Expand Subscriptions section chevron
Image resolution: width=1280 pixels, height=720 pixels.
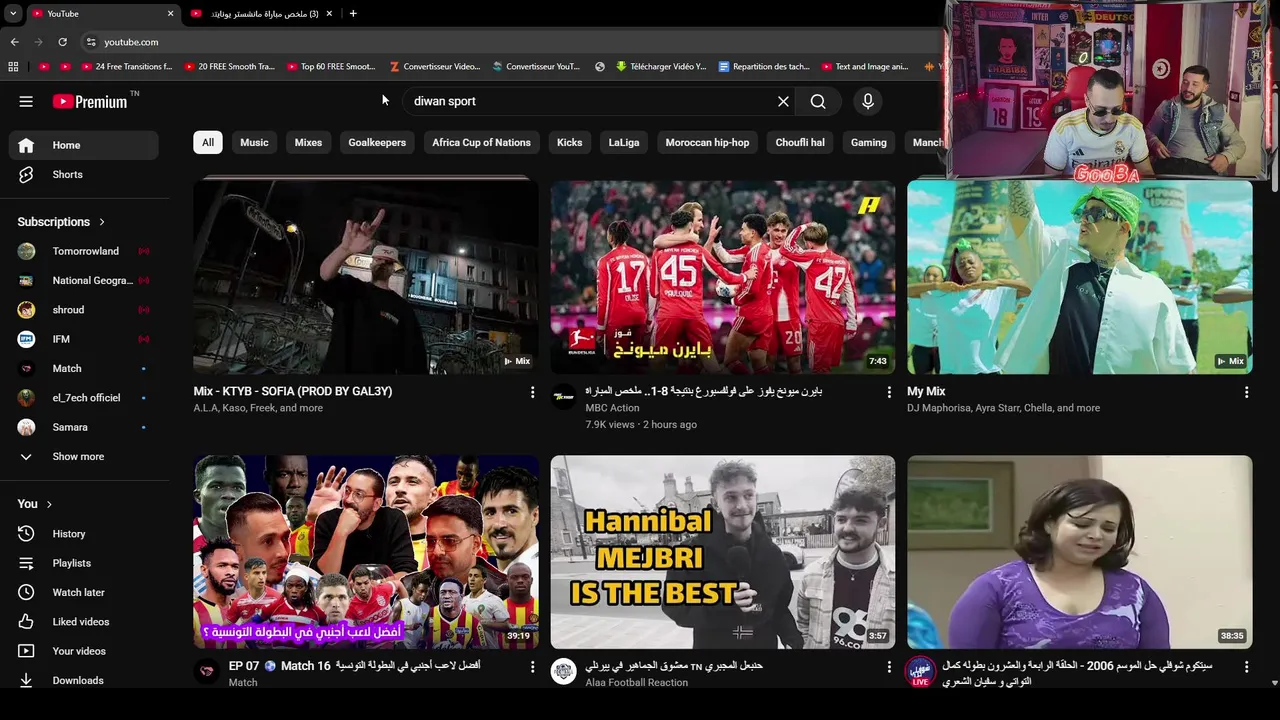coord(101,222)
